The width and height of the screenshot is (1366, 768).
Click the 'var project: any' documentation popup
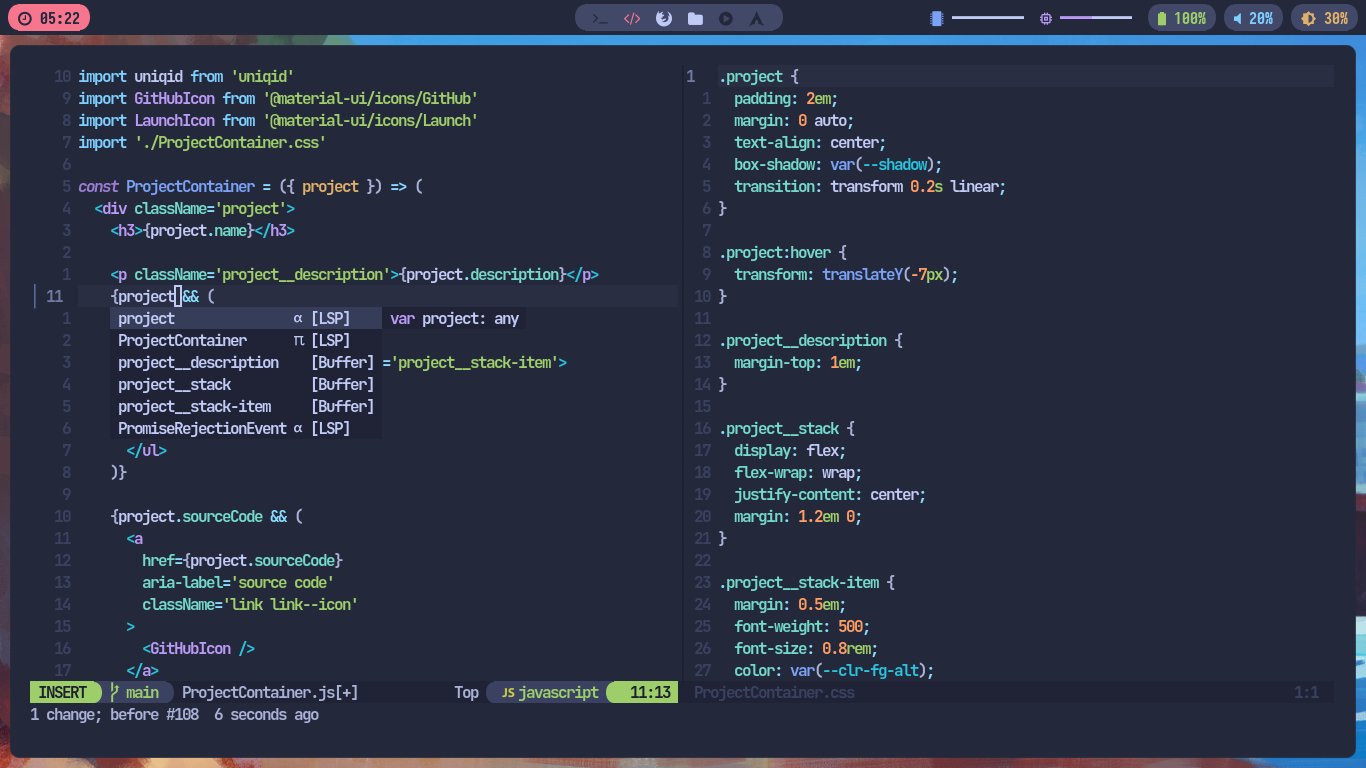[454, 318]
